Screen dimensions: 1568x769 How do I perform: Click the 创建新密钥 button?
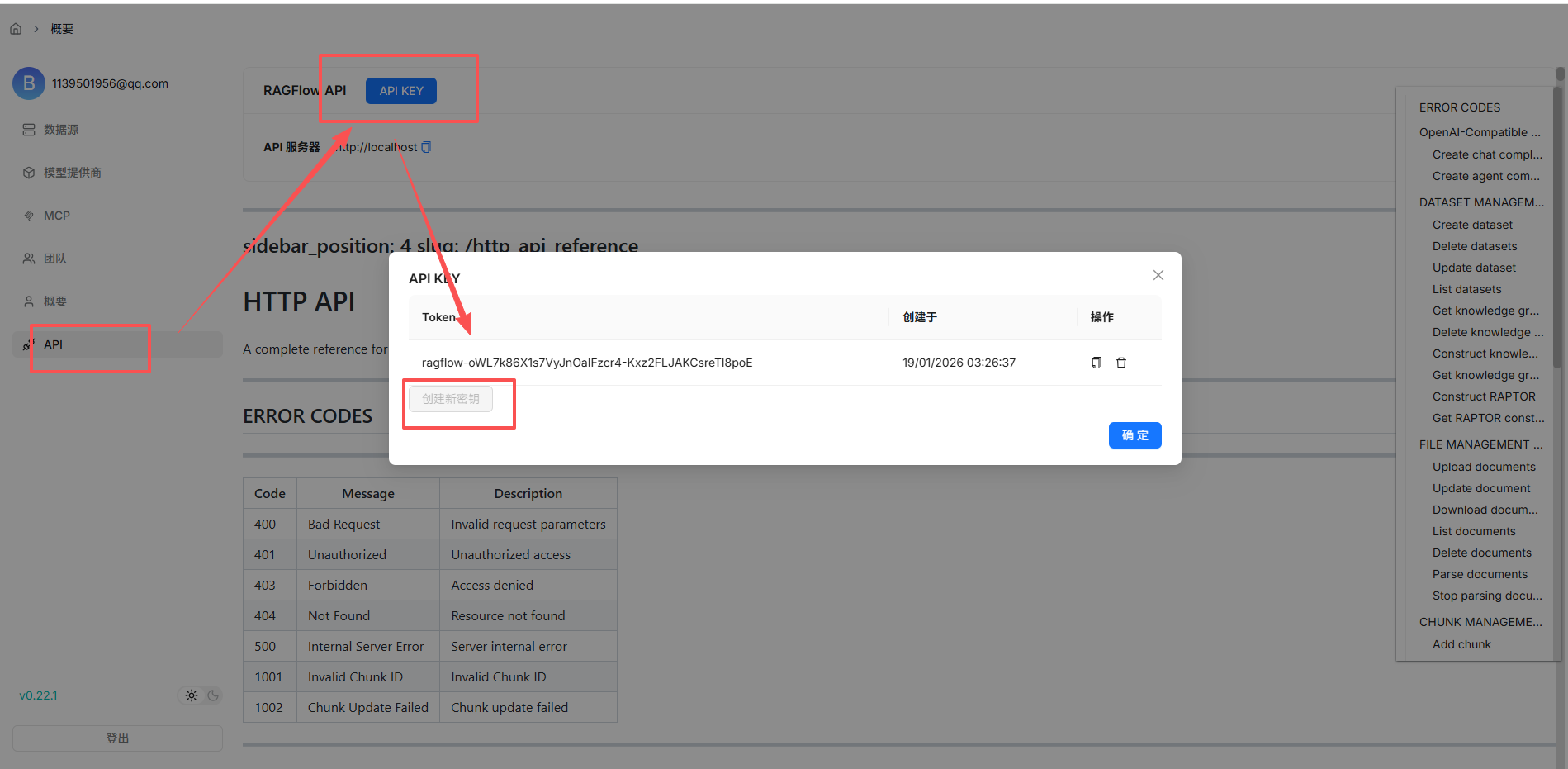click(x=451, y=399)
